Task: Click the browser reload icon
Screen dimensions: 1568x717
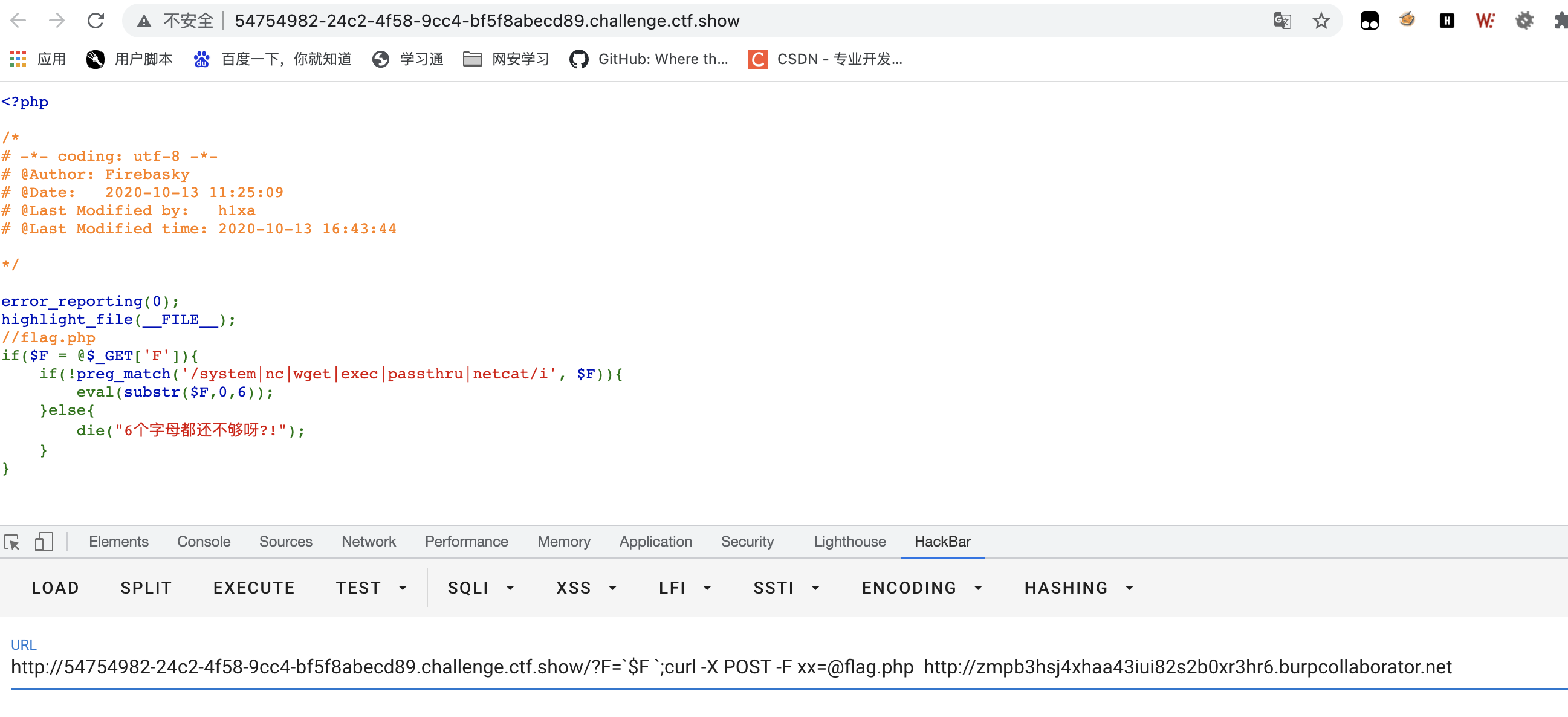Action: click(96, 21)
